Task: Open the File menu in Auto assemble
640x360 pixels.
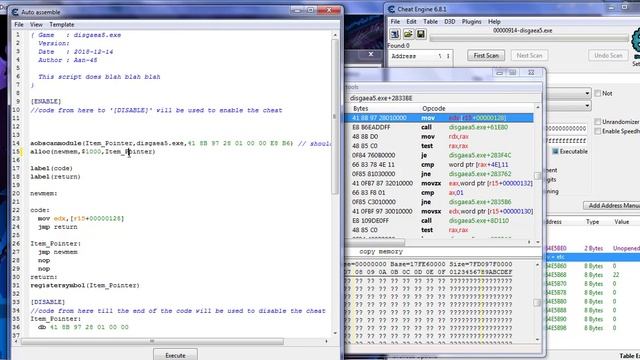Action: pos(19,24)
